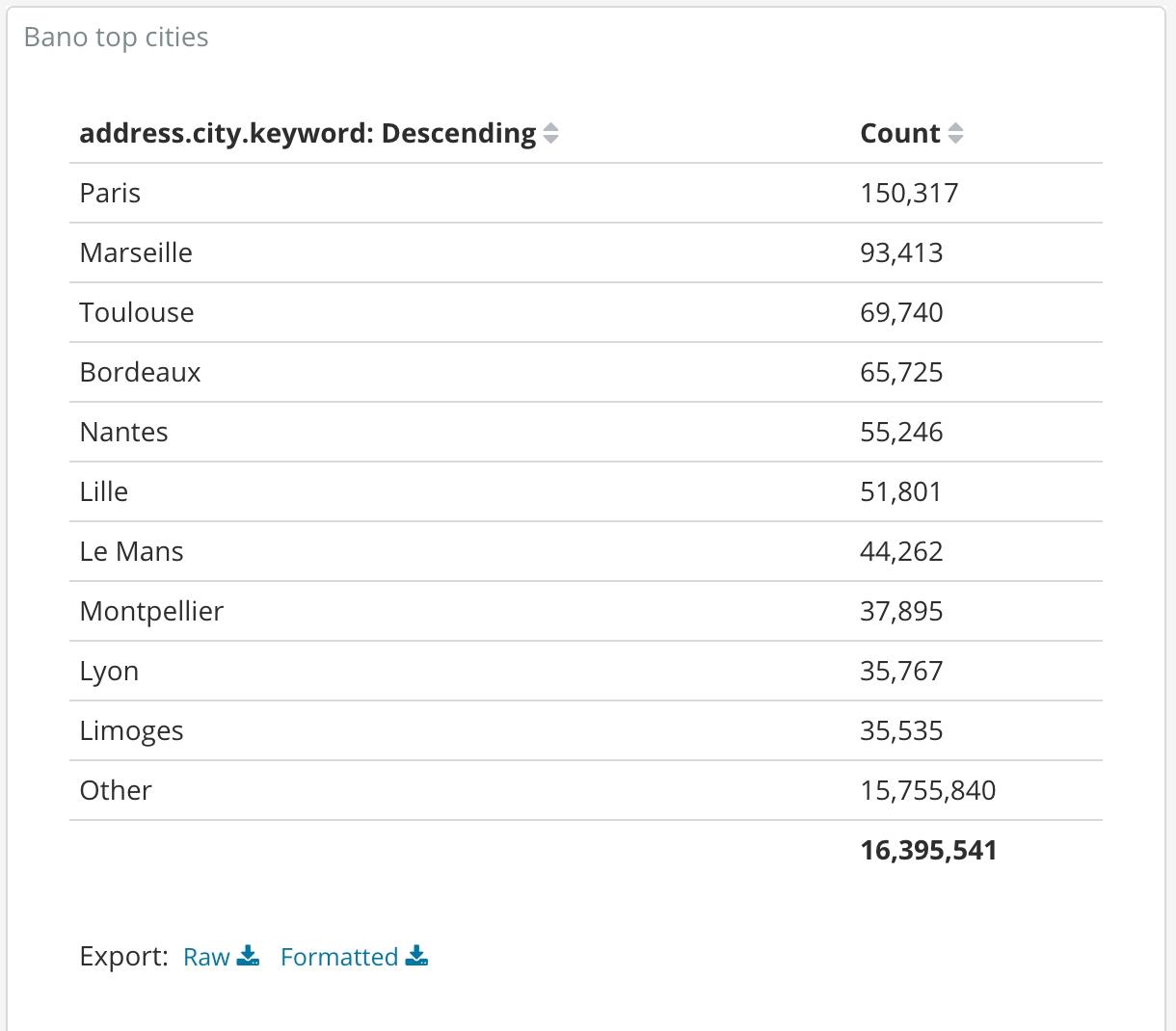
Task: Select the Paris row
Action: pyautogui.click(x=586, y=193)
